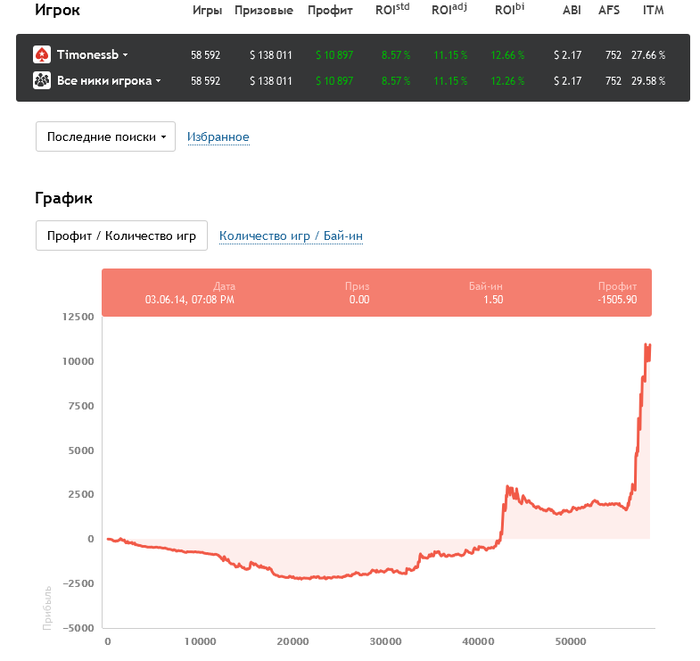The image size is (700, 661).
Task: Click the peak of the profit graph
Action: click(649, 345)
